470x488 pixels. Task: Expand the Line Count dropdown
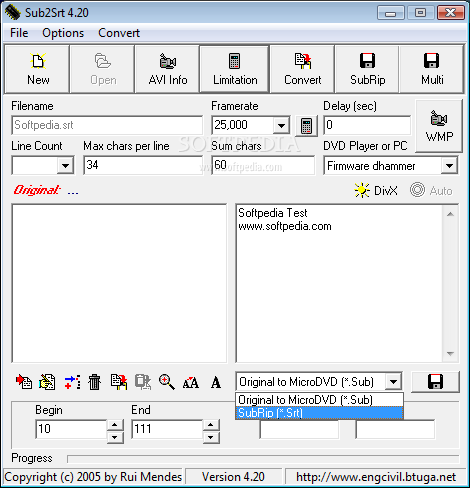(65, 165)
